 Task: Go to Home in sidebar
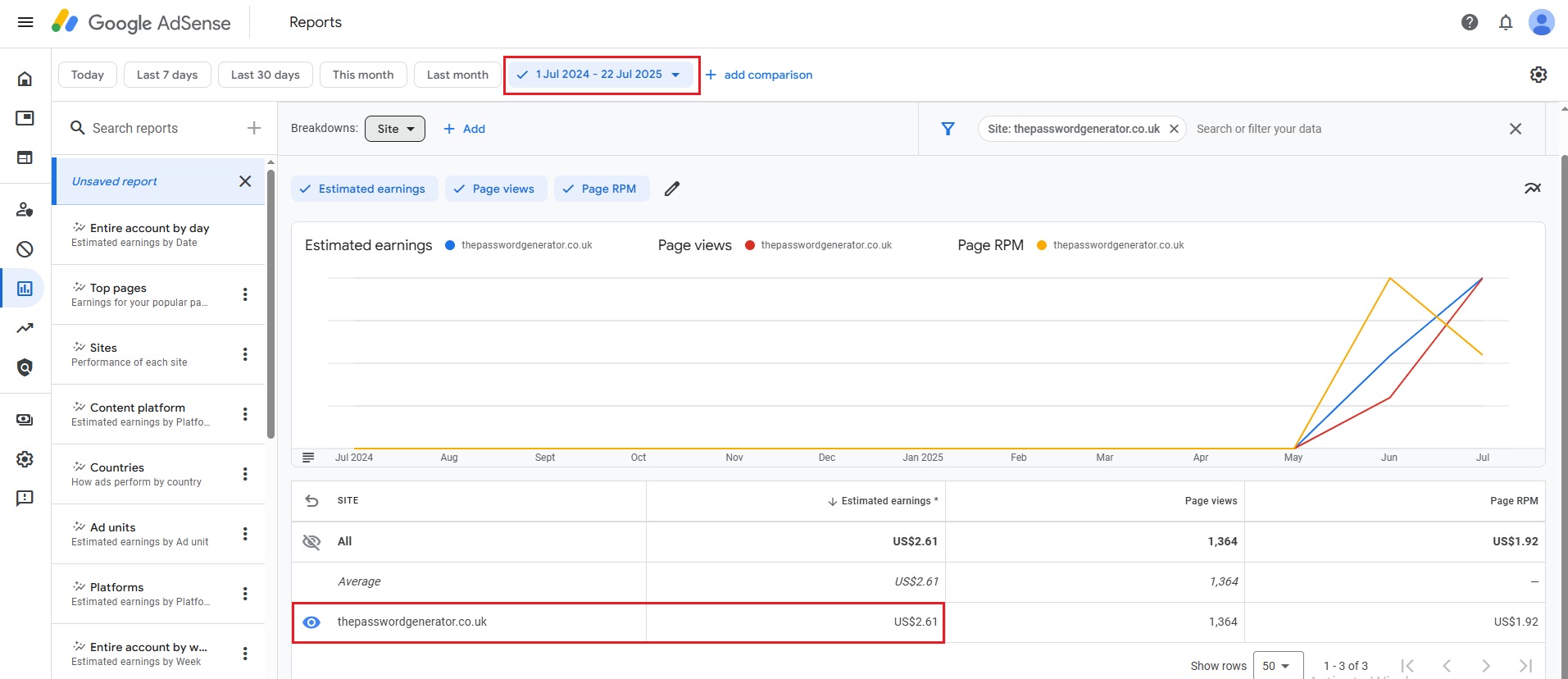[25, 79]
